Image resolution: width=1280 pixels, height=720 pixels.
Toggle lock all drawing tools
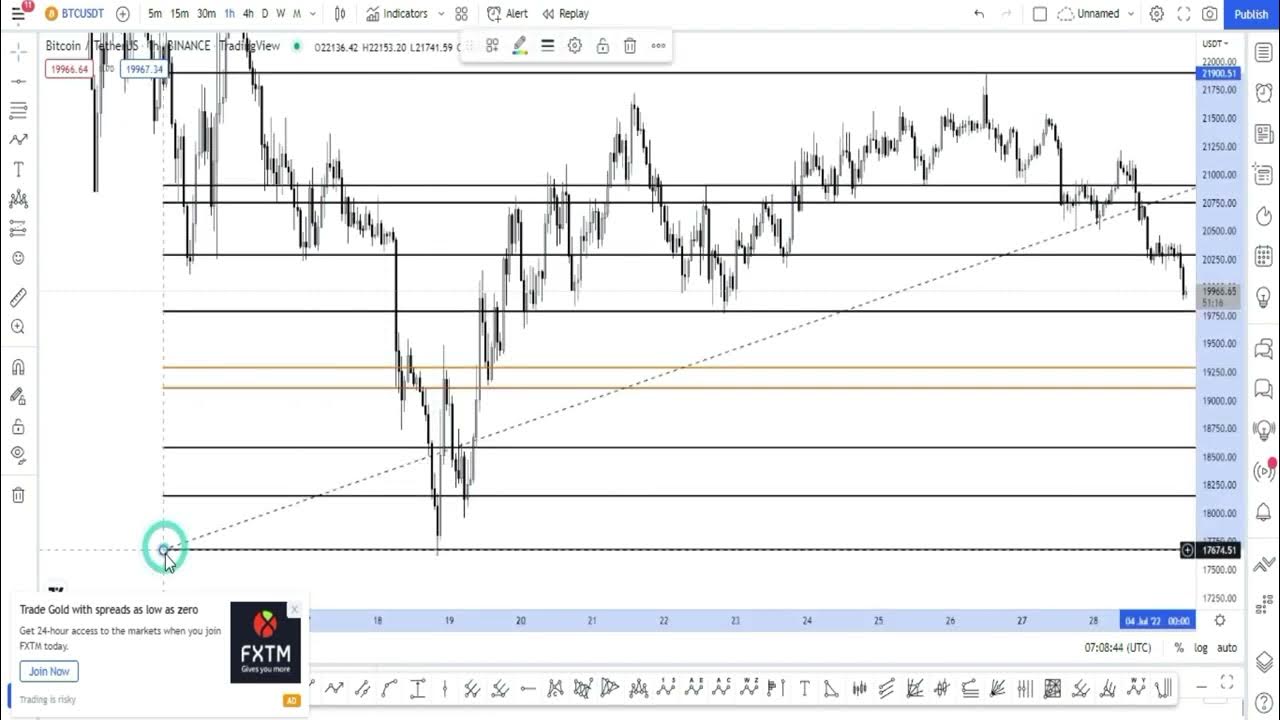(x=18, y=426)
